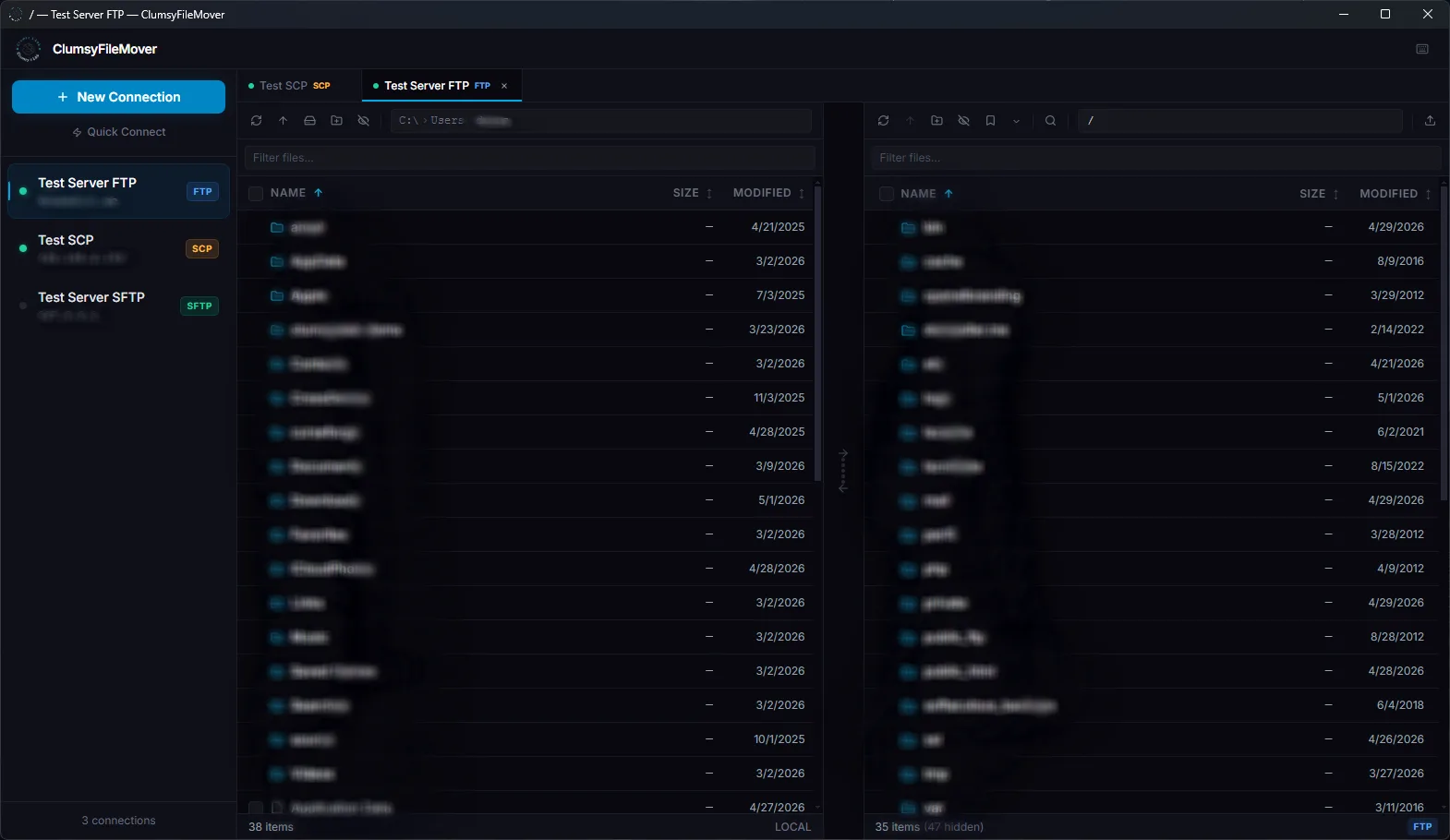
Task: Select remote row modified 6/4/2018
Action: pos(1153,705)
